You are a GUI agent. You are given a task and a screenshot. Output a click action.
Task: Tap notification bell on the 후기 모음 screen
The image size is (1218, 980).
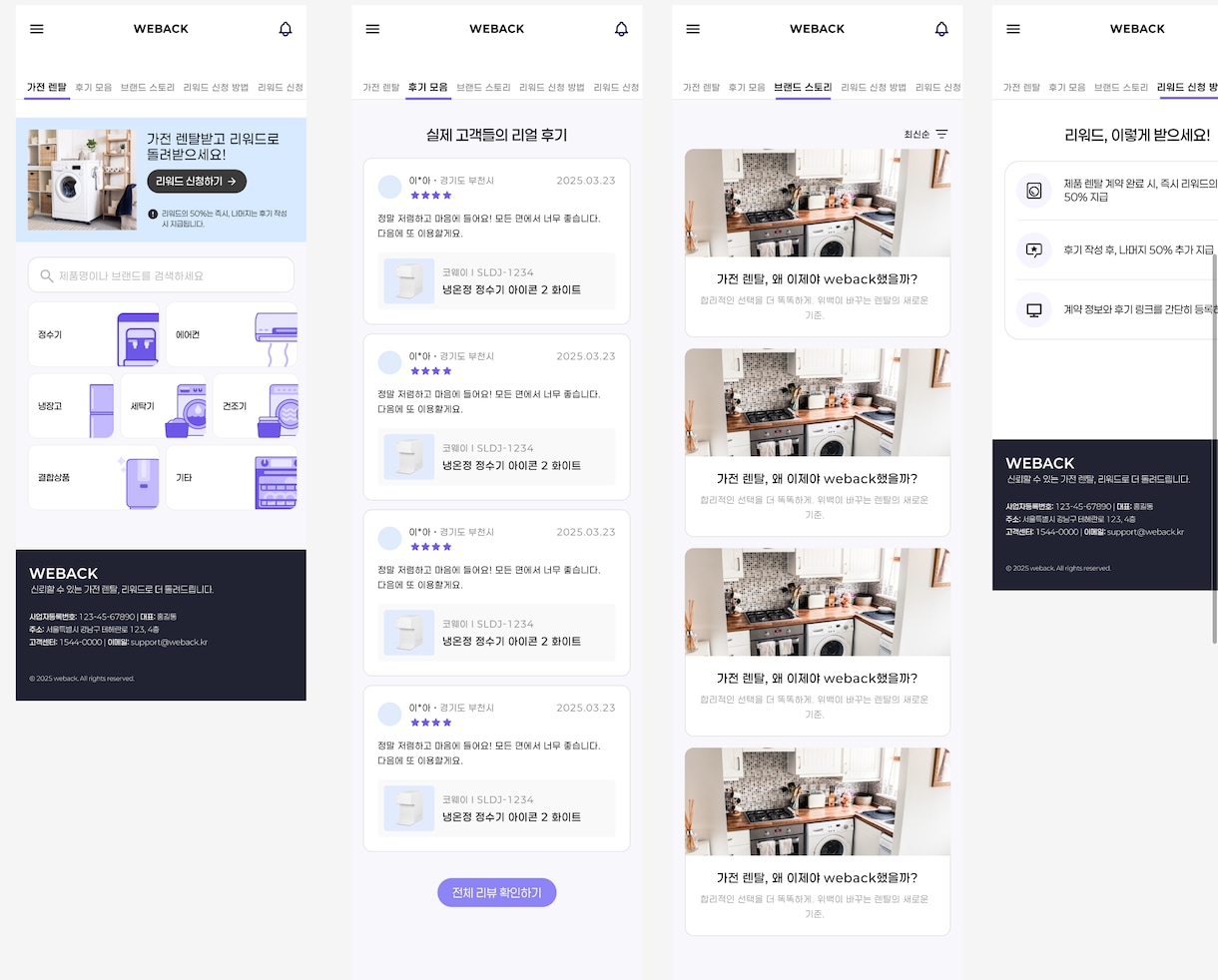(x=621, y=29)
